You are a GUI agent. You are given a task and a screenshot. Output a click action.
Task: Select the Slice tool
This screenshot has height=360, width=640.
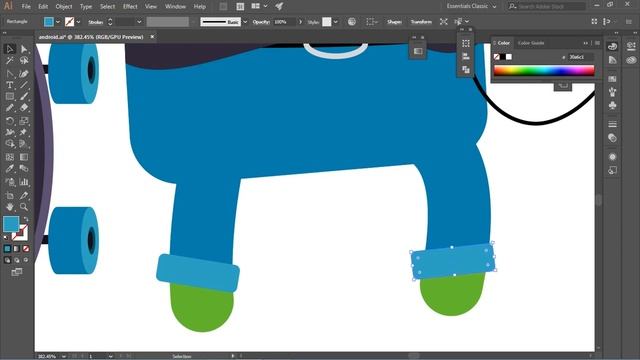pos(24,196)
